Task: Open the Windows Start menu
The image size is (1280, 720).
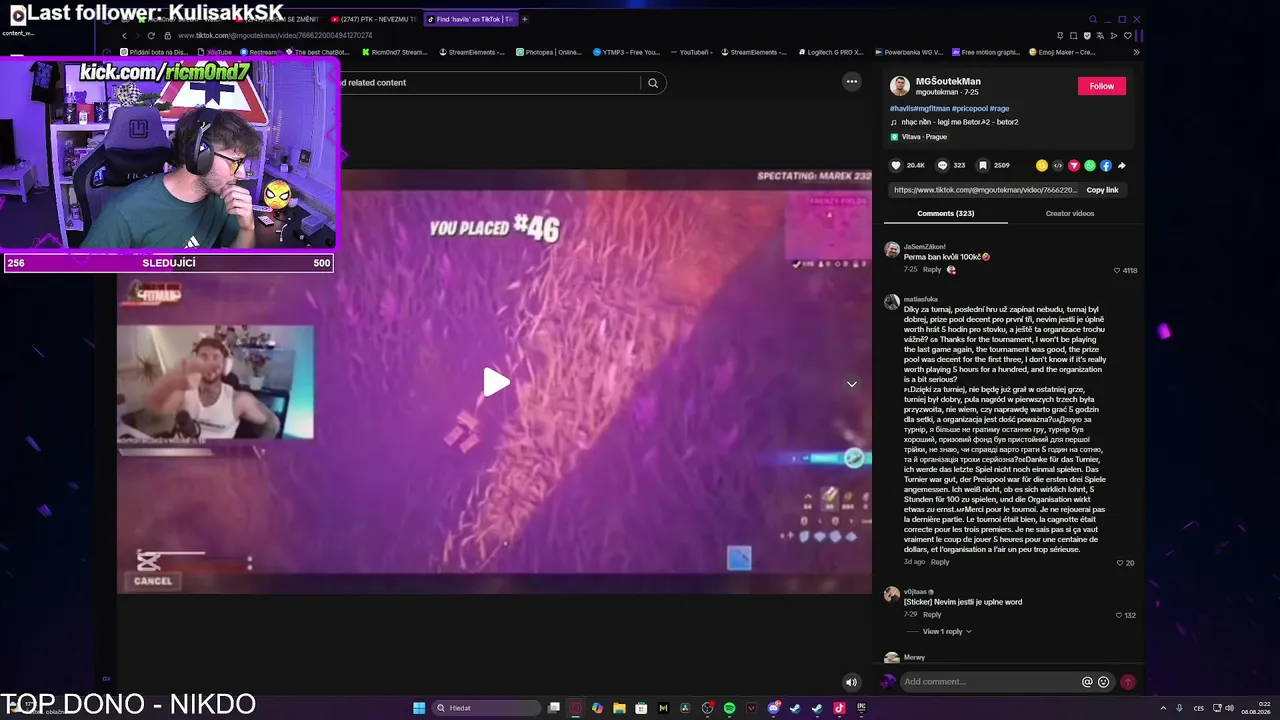Action: [x=419, y=708]
